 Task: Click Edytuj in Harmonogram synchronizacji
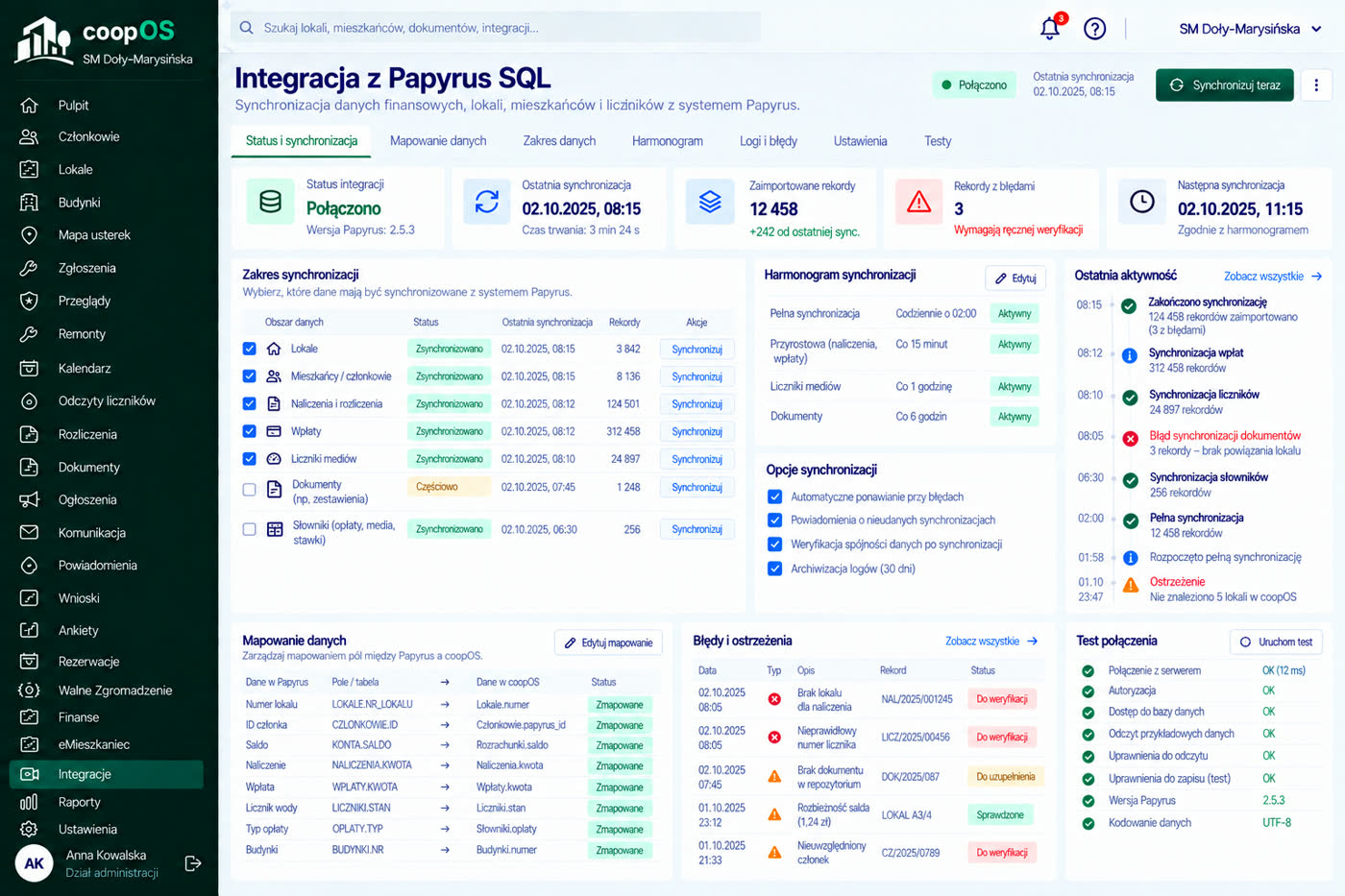(x=1015, y=278)
